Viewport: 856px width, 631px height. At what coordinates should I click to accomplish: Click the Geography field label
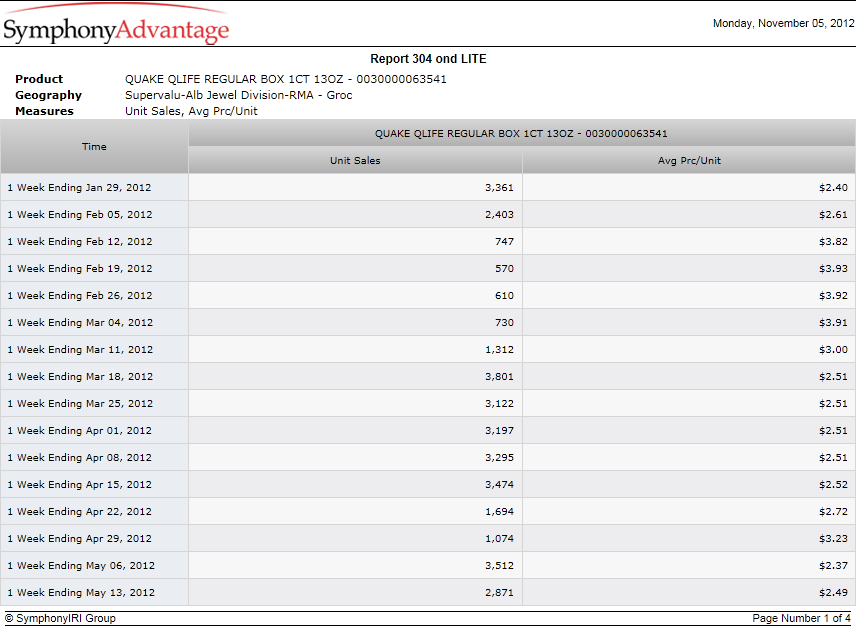click(x=48, y=95)
